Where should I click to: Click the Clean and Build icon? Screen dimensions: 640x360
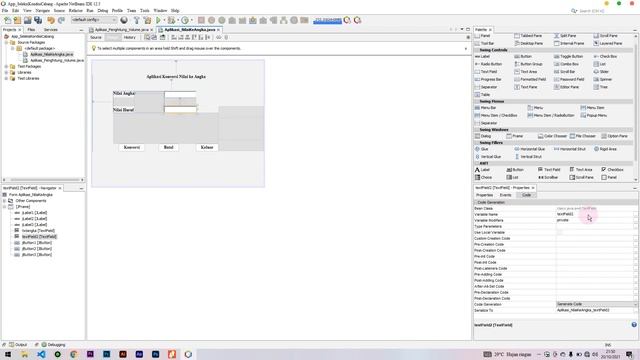[x=147, y=20]
